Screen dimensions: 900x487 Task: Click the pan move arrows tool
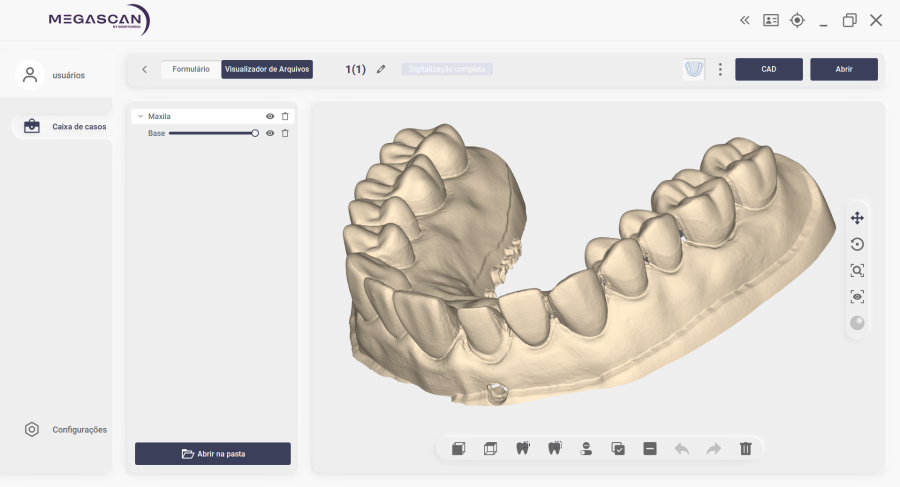pos(857,218)
